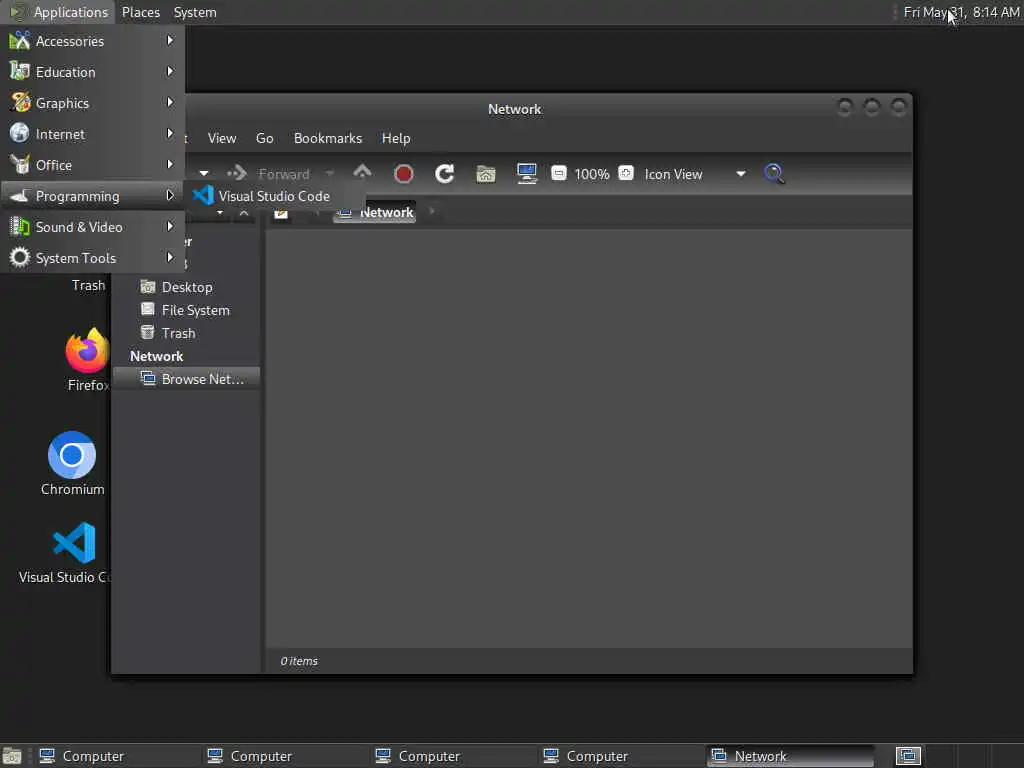Image resolution: width=1024 pixels, height=768 pixels.
Task: Open the Graphics category
Action: click(x=92, y=103)
